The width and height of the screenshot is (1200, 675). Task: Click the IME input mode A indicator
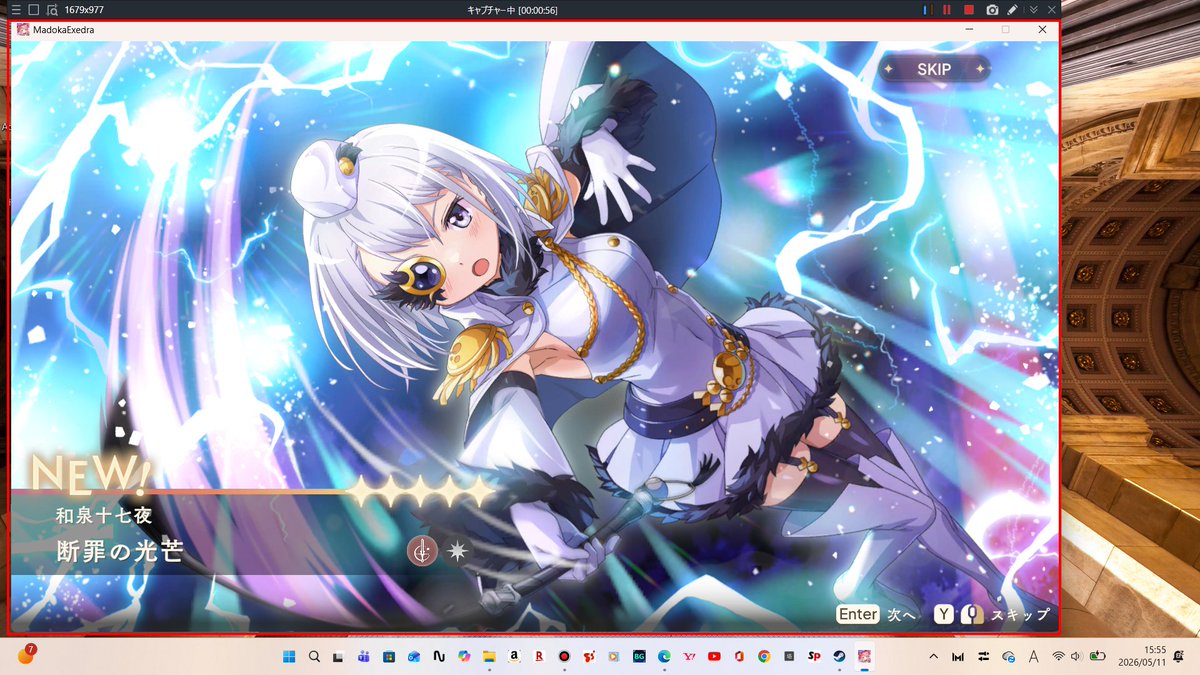[x=1034, y=657]
